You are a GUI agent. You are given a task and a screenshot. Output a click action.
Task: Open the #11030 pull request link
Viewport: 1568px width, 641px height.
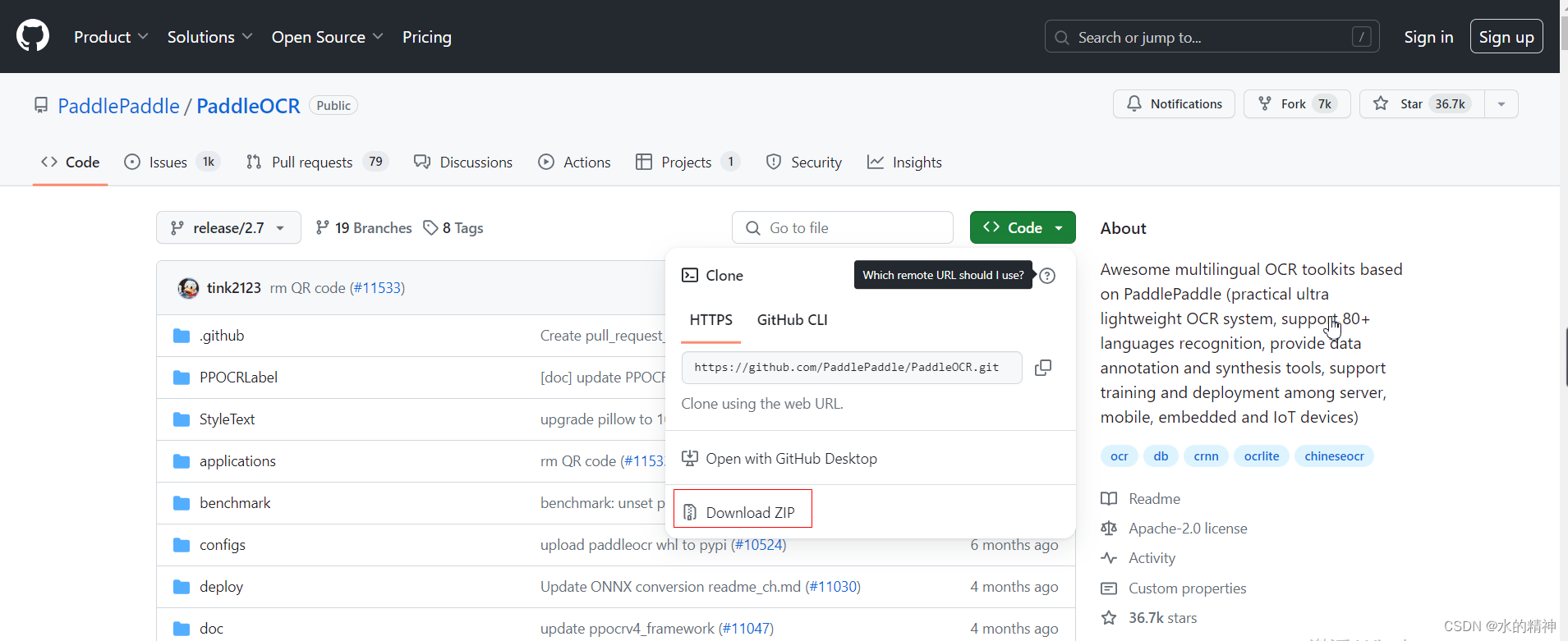click(x=833, y=587)
